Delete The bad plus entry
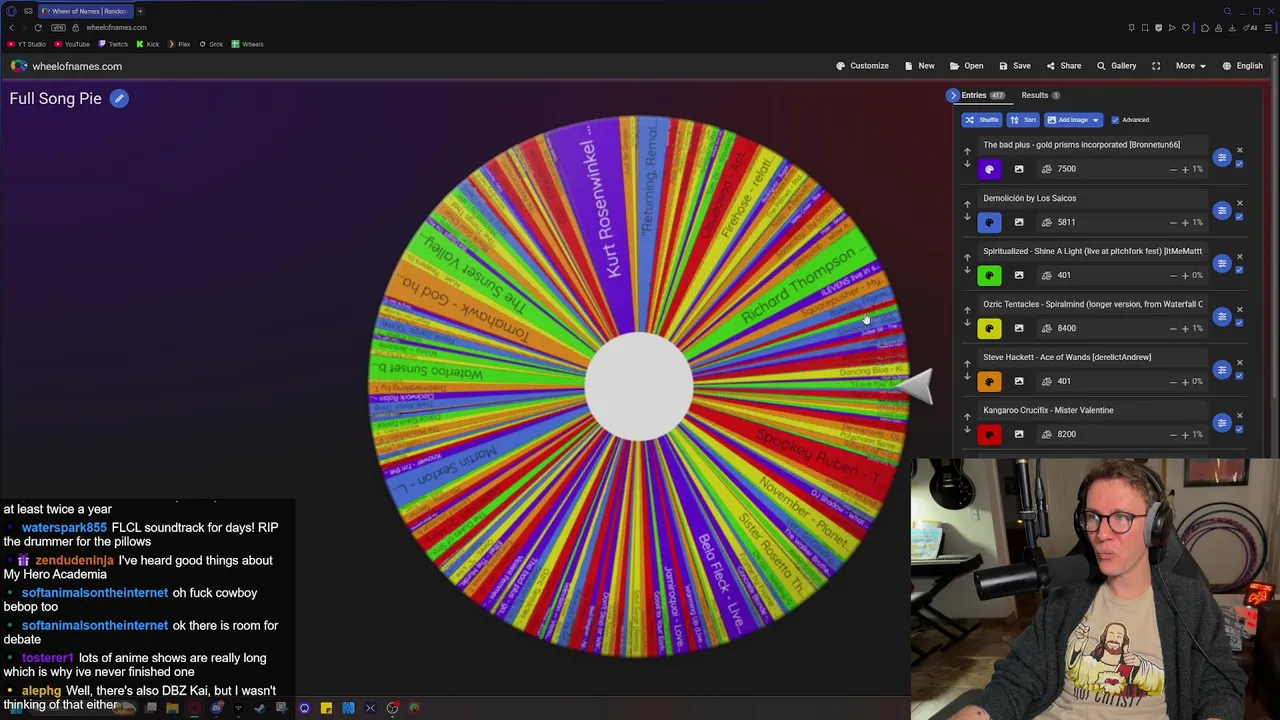Viewport: 1280px width, 720px height. [1239, 150]
